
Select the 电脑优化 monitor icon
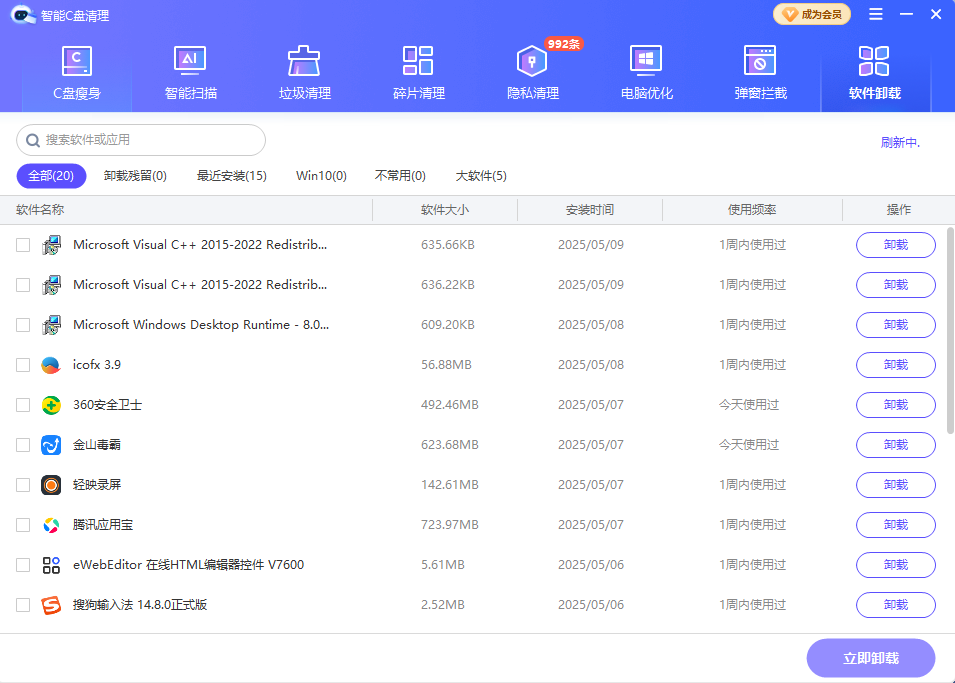pos(646,61)
